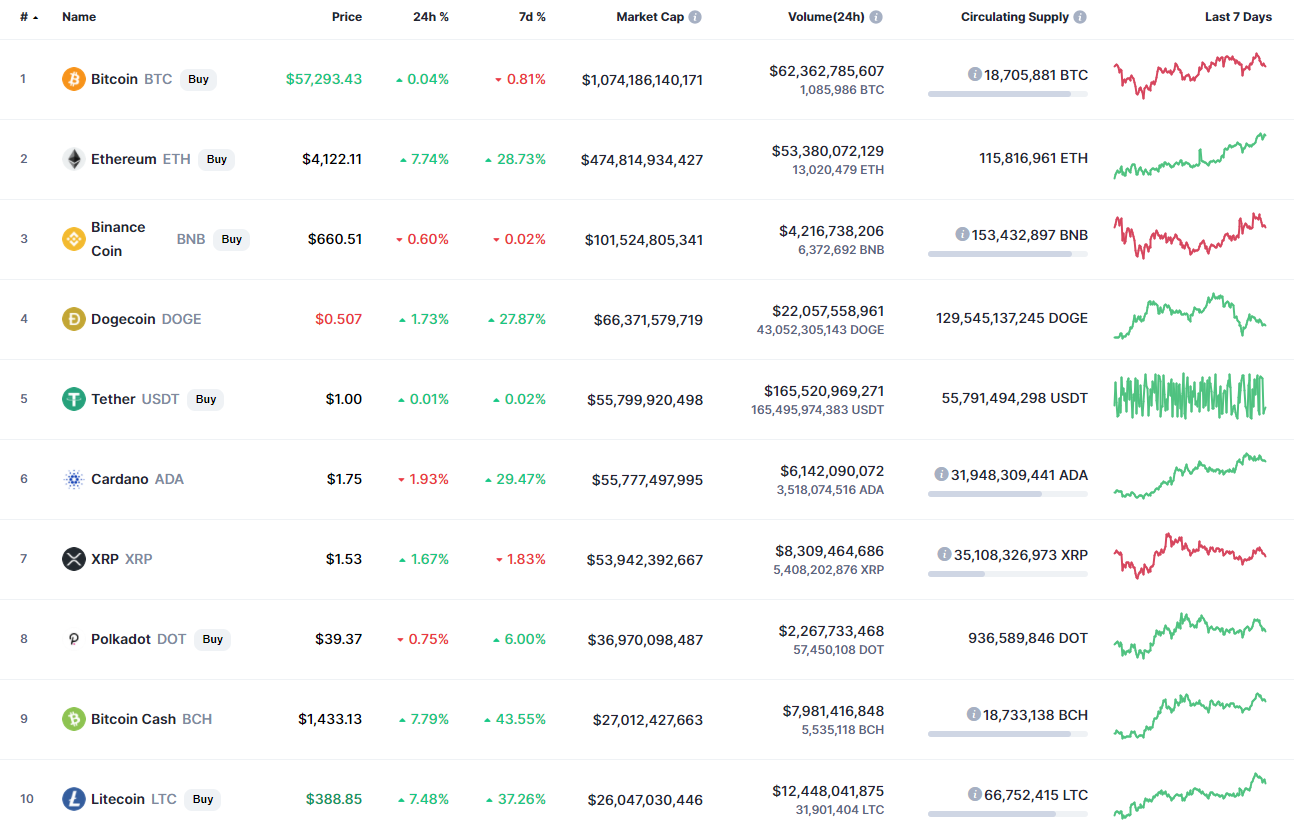Click Ethereum 24h change 7.74%
The height and width of the screenshot is (837, 1294).
point(424,159)
